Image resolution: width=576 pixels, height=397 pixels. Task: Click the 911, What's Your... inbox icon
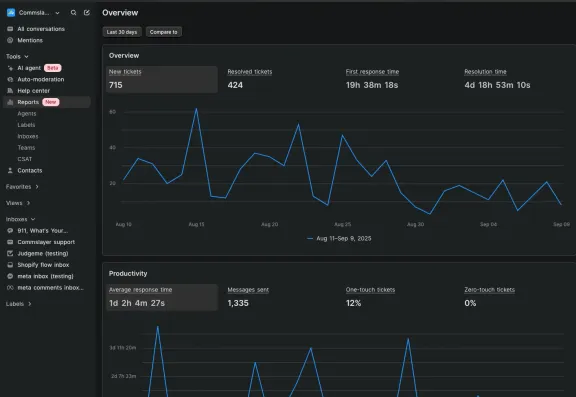10,231
